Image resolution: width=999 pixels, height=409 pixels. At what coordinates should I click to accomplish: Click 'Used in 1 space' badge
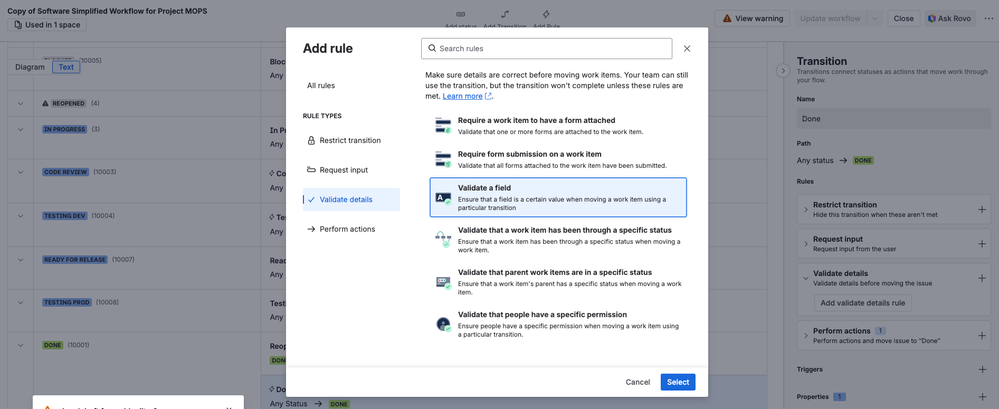[47, 25]
